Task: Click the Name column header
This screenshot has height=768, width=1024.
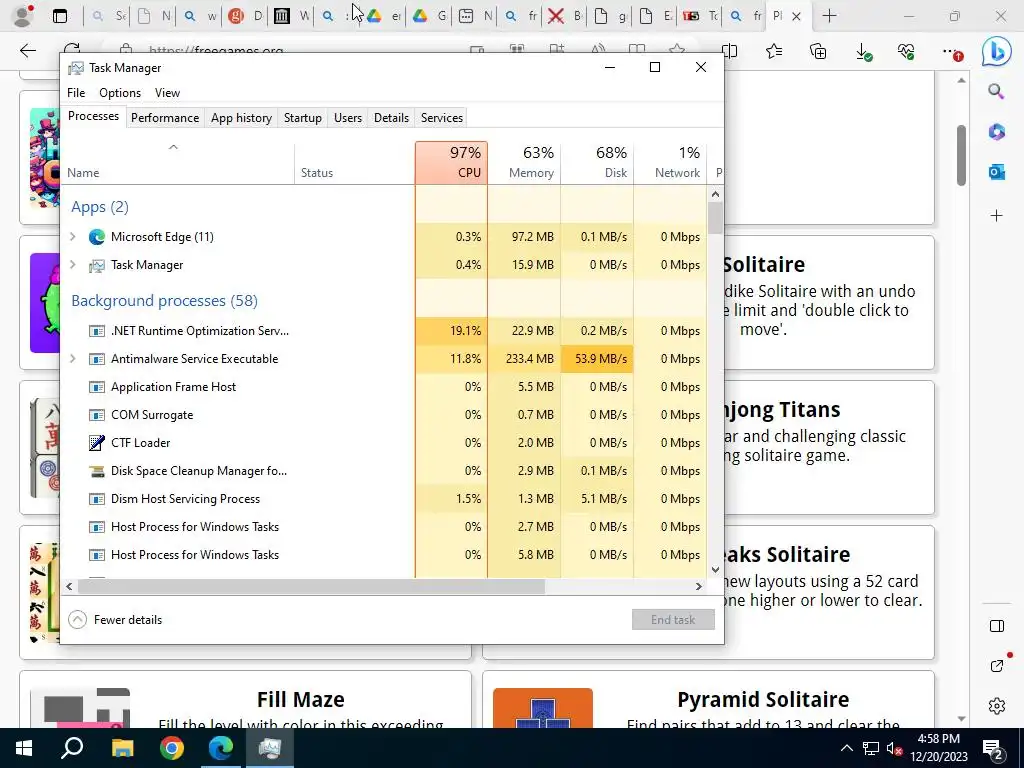Action: point(177,163)
